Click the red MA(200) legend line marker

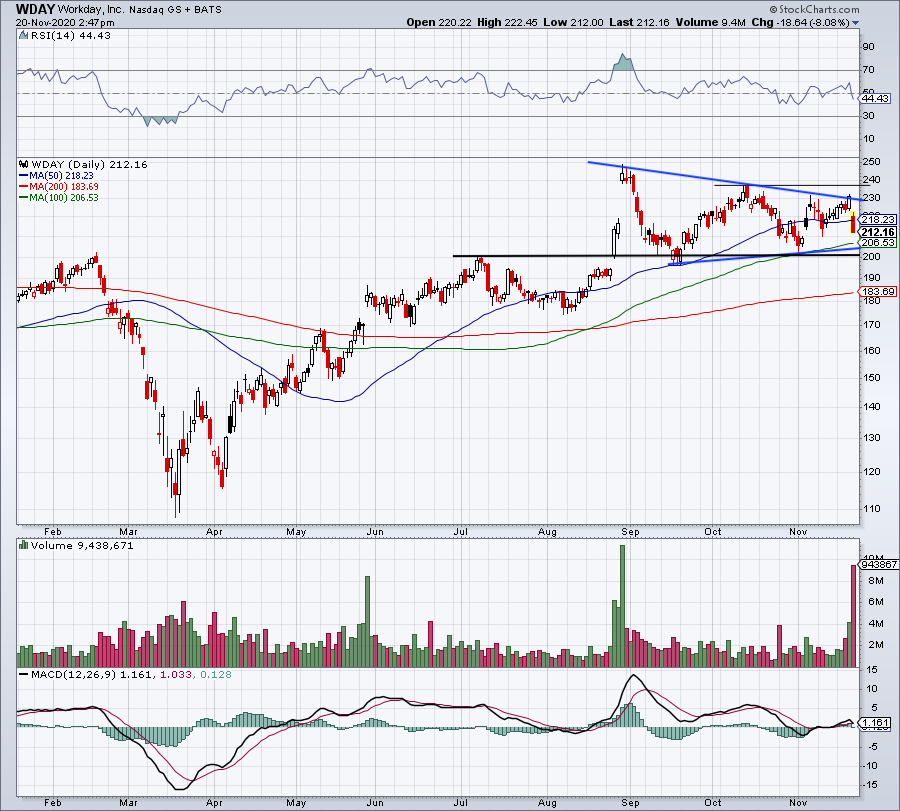[24, 187]
